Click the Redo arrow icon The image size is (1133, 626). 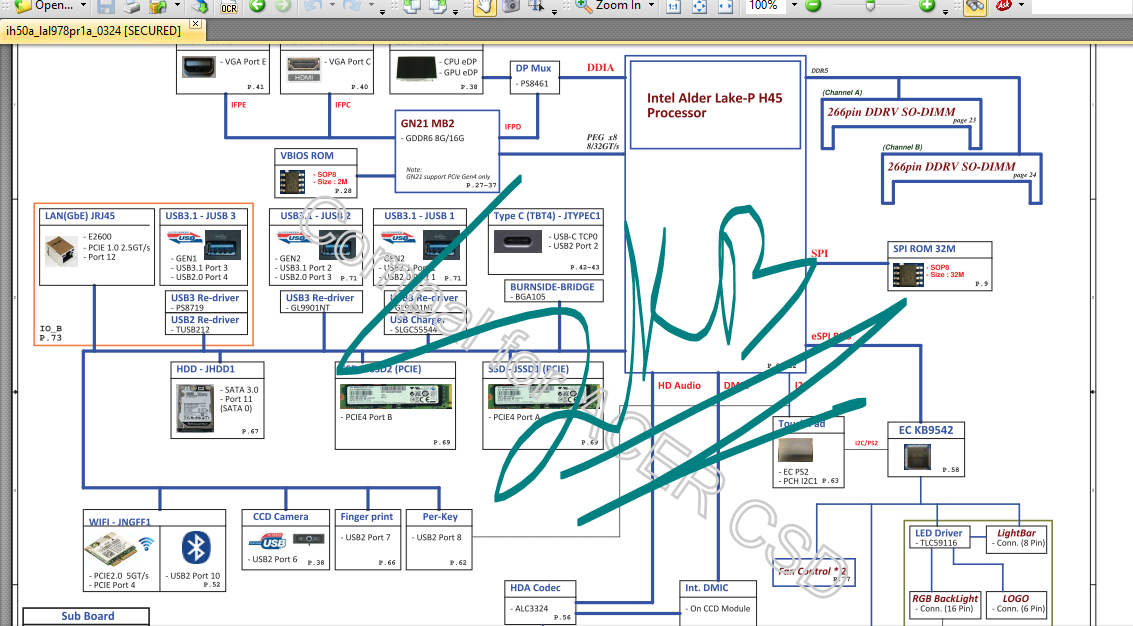pyautogui.click(x=352, y=6)
